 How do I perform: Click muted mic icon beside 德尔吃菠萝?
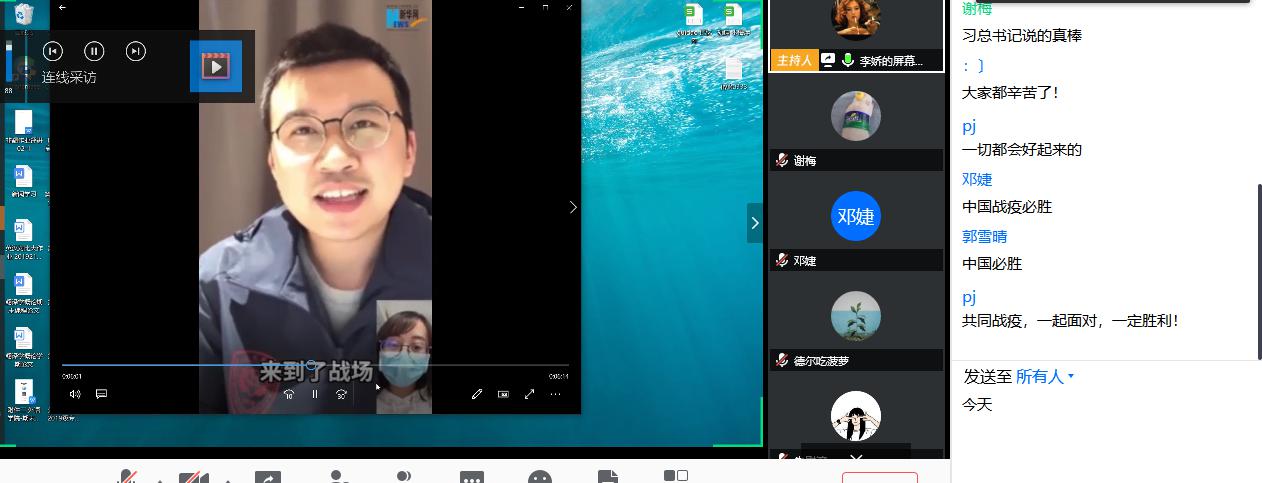point(782,360)
